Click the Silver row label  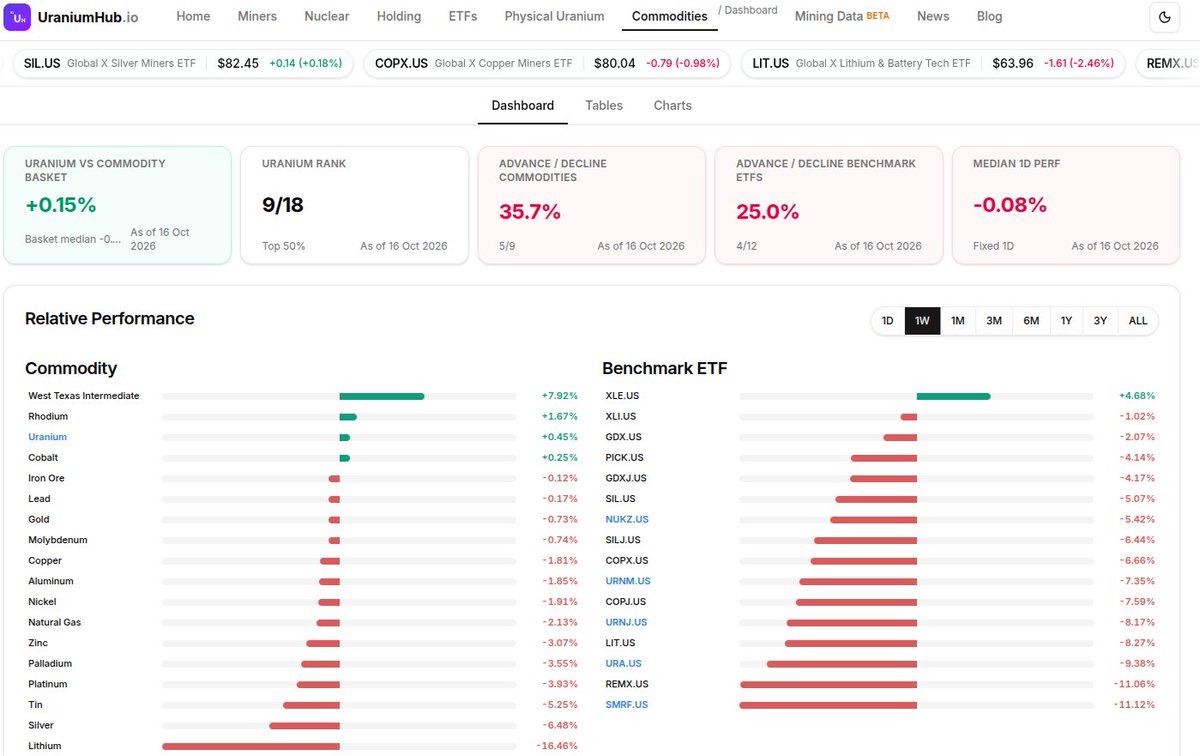click(x=41, y=725)
